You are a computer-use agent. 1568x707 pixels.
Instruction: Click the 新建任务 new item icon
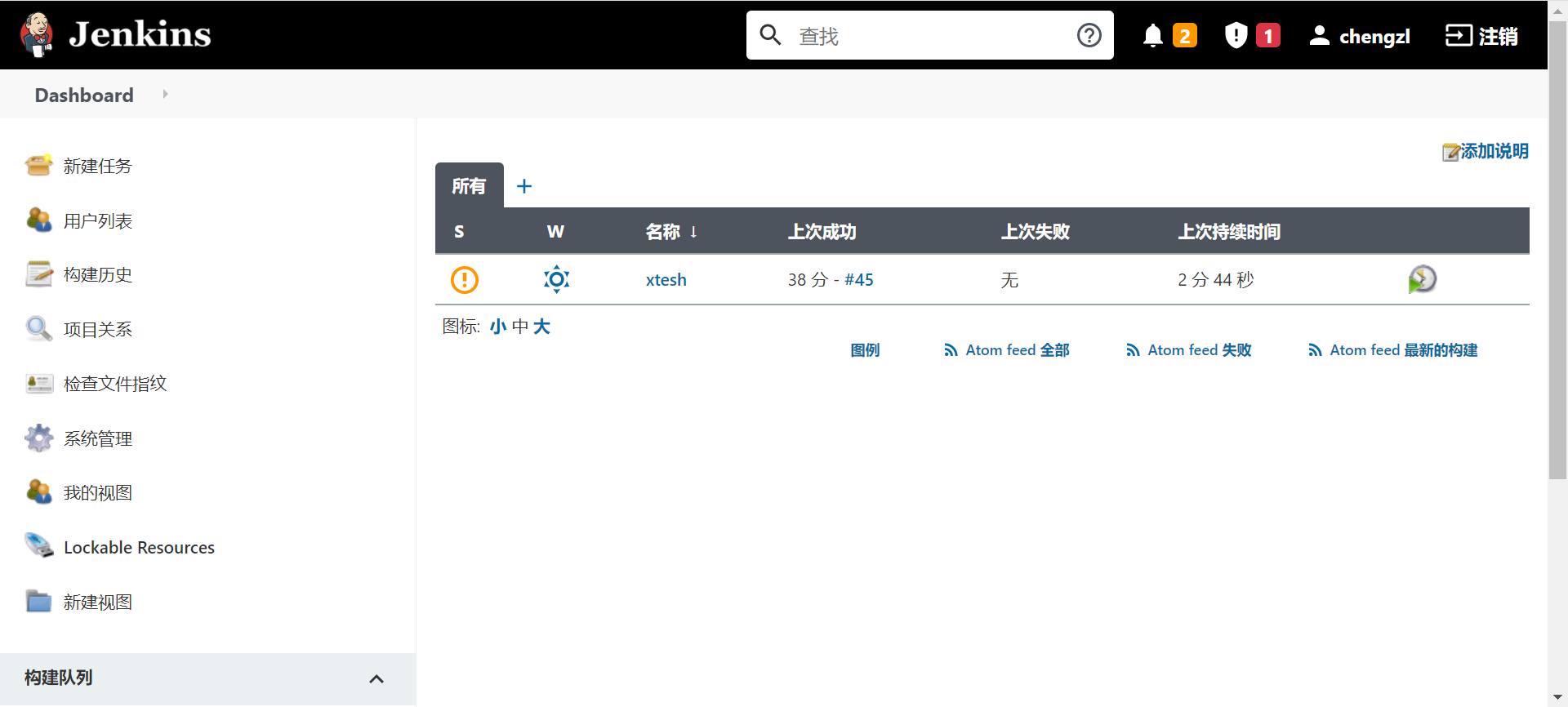(39, 166)
